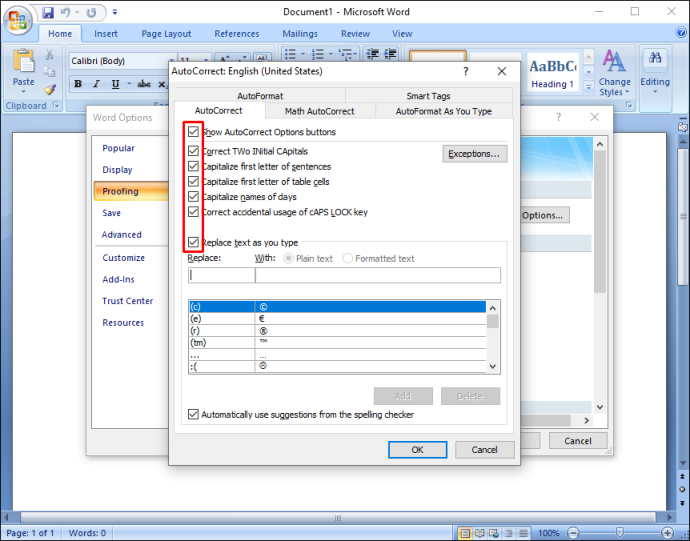690x541 pixels.
Task: Open the Clipboard dialog launcher
Action: (56, 105)
